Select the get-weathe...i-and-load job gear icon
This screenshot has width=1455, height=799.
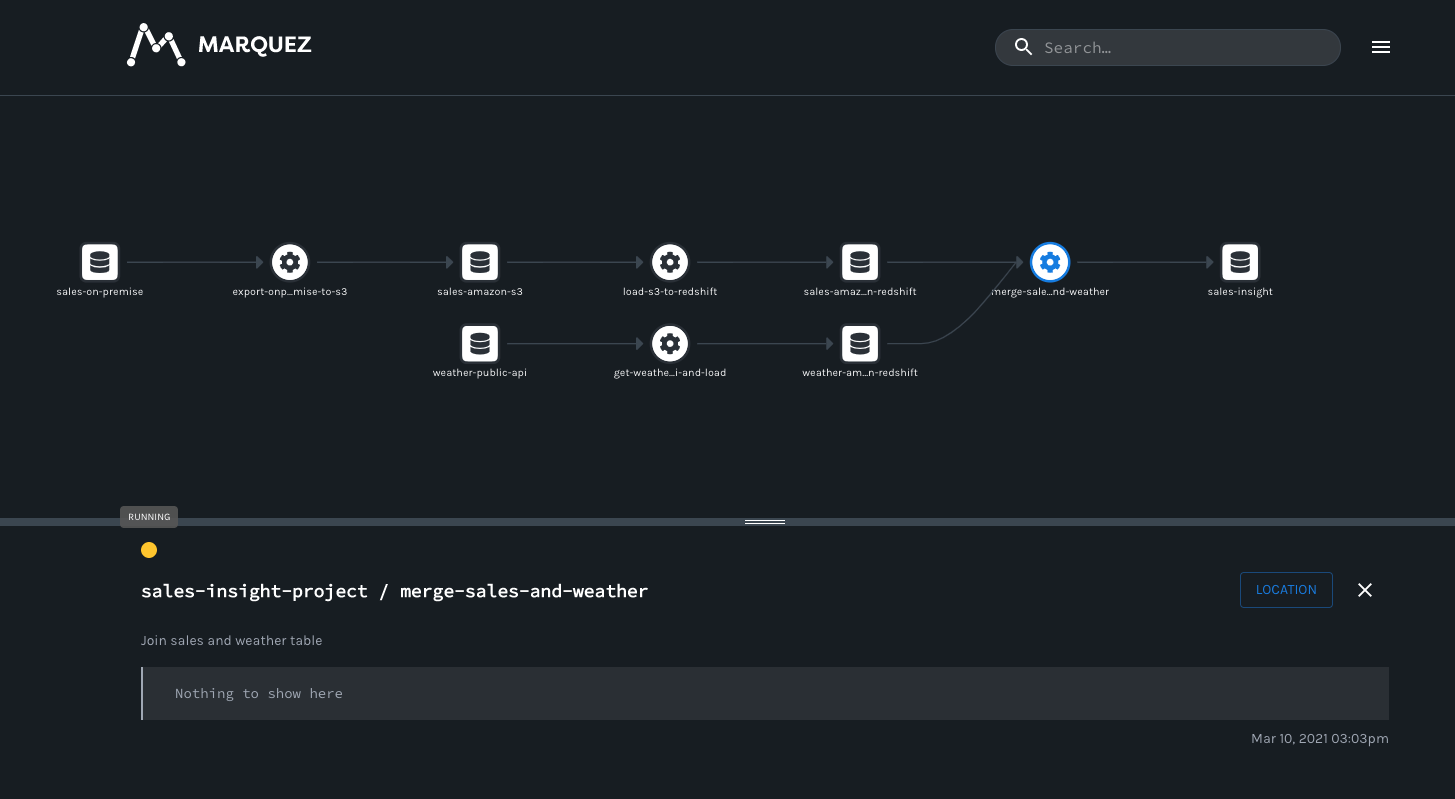click(669, 343)
